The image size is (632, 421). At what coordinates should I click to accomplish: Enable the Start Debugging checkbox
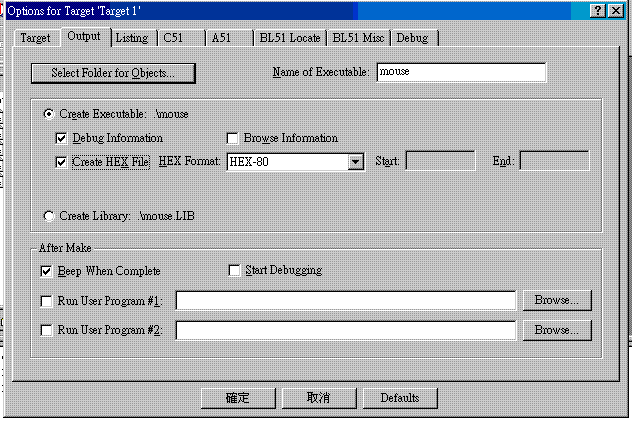coord(235,270)
